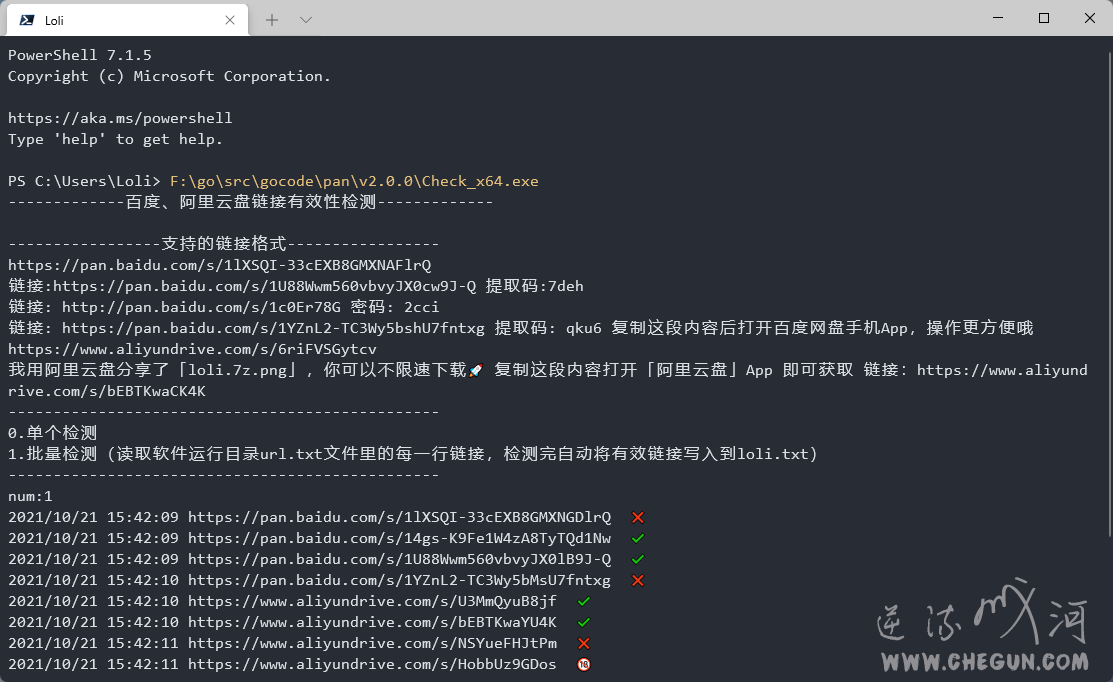
Task: Click the green check beside aliyundrive link U3MmQyuB8jf
Action: pos(584,601)
